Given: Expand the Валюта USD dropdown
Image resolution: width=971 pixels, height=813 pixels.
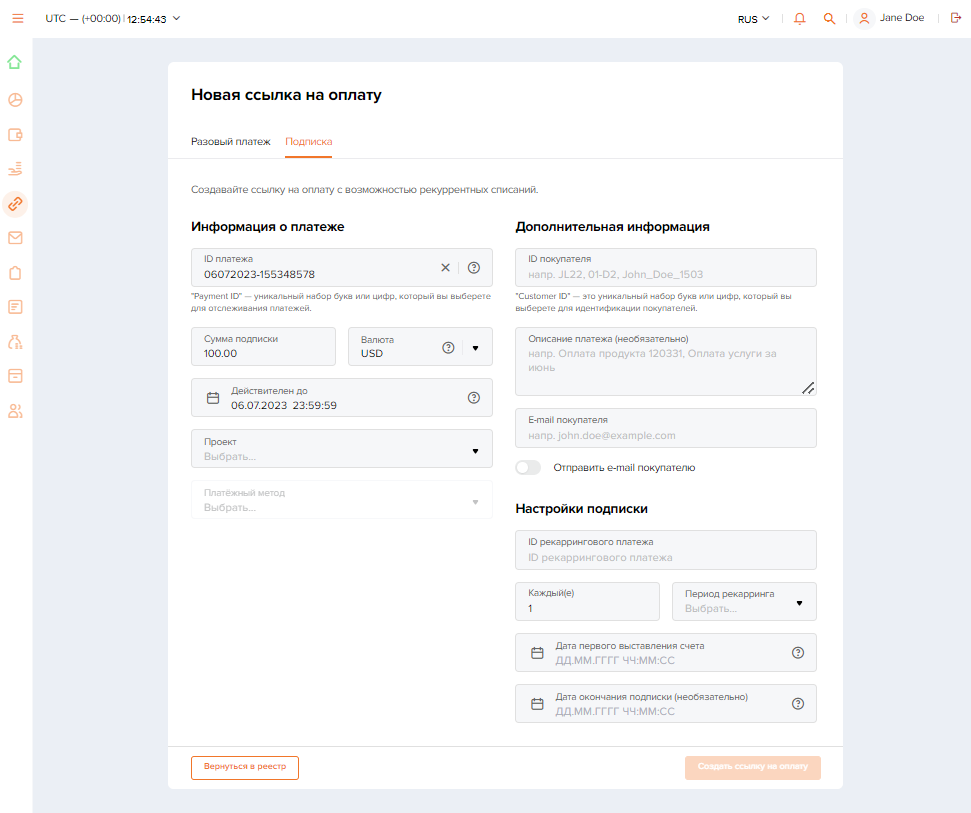Looking at the screenshot, I should tap(475, 348).
